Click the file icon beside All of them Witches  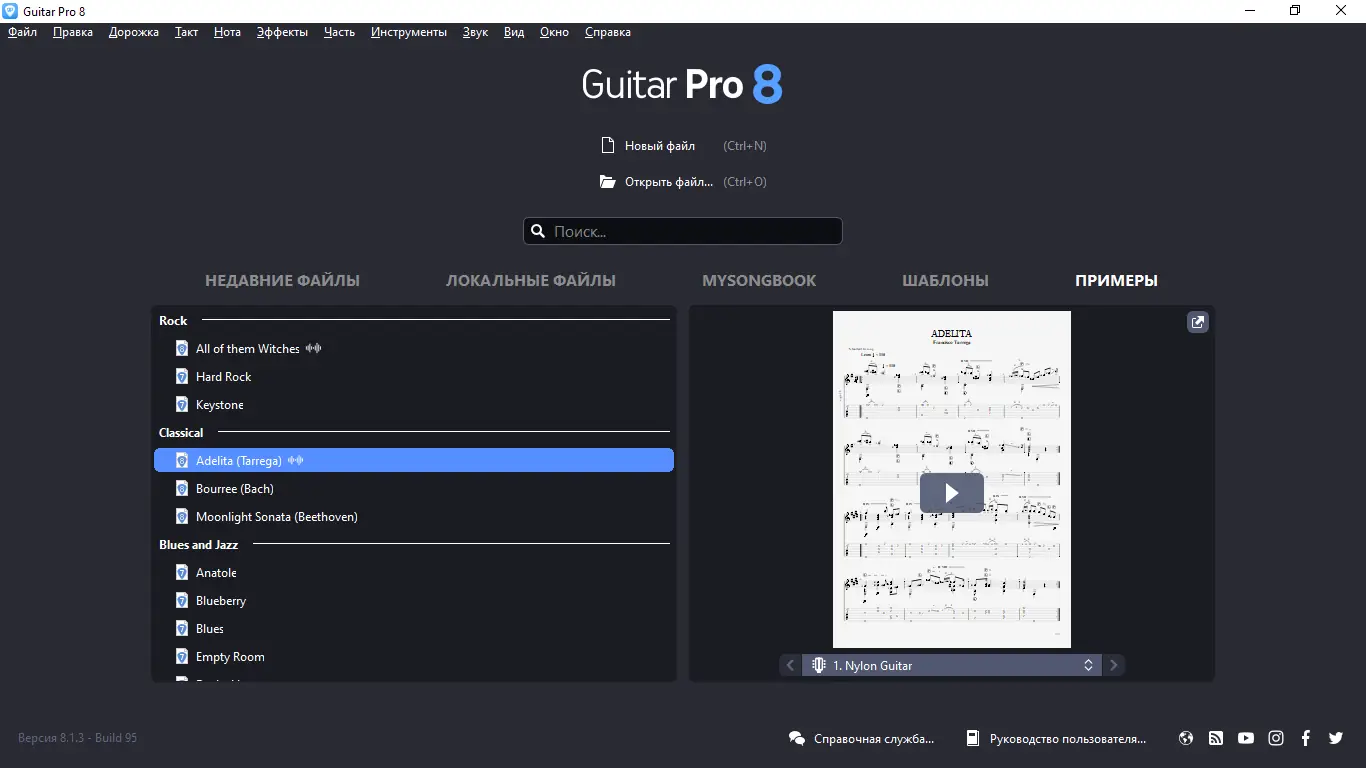click(182, 349)
